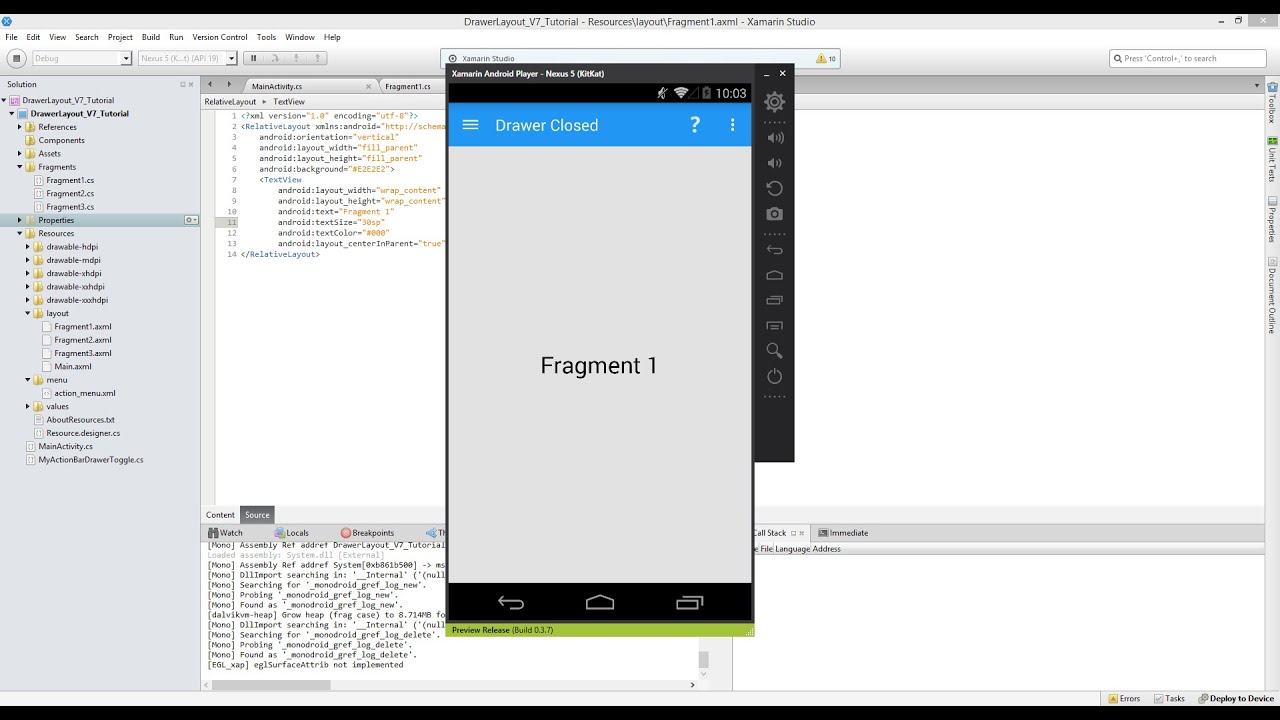
Task: Click the recent apps icon in emulator sidebar
Action: point(774,300)
